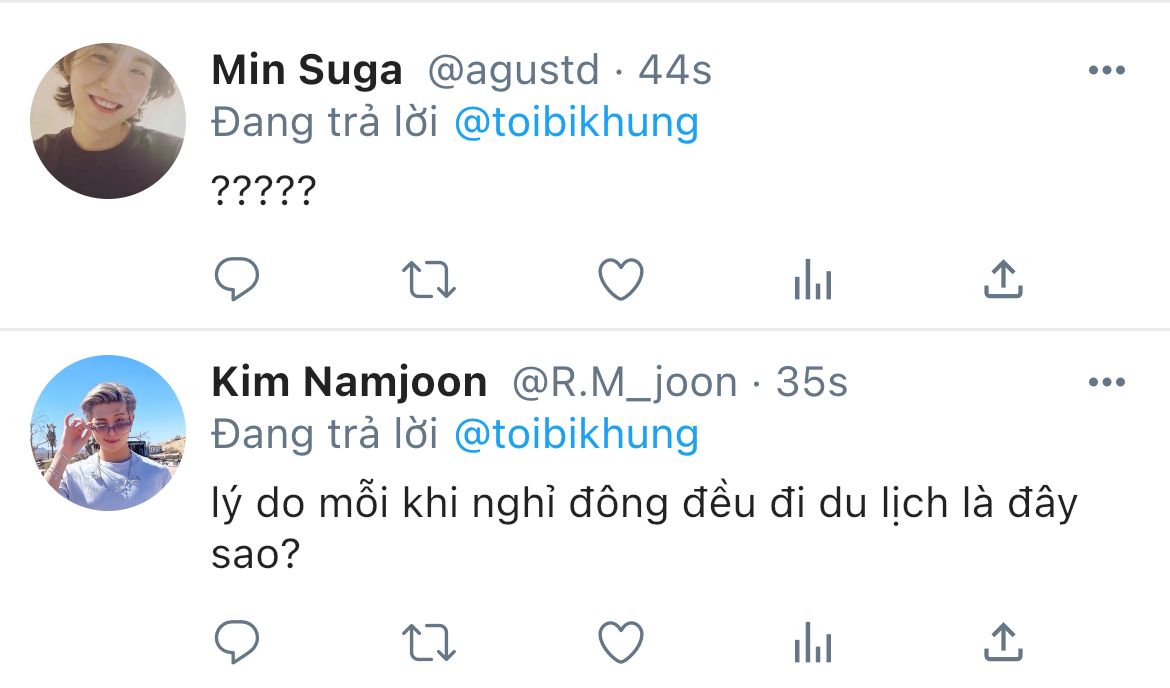Open the @R.M_joon handle
This screenshot has width=1170, height=688.
pos(624,383)
